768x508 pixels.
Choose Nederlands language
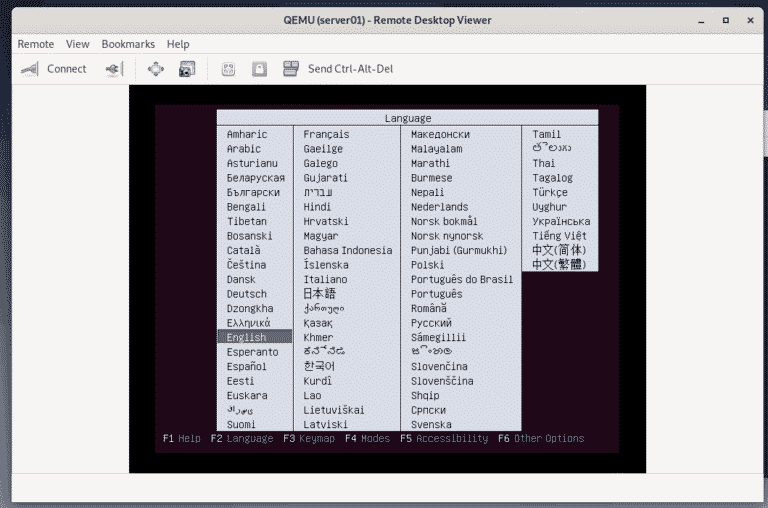(439, 207)
